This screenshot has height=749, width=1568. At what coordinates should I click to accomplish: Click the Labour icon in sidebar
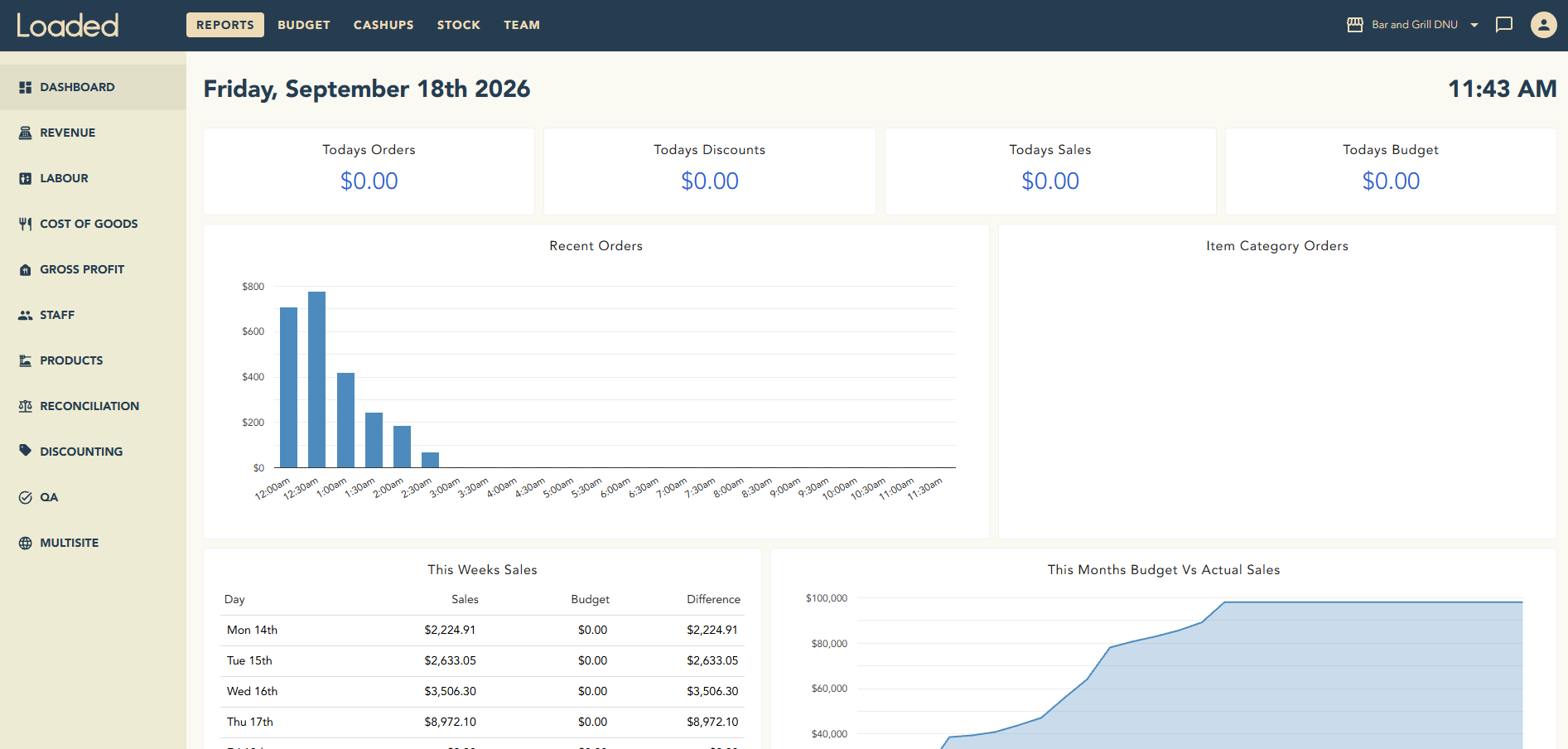[x=26, y=178]
